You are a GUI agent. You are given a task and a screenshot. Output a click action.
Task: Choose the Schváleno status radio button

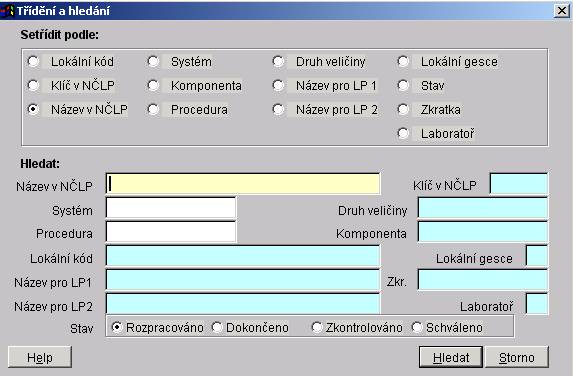click(417, 327)
